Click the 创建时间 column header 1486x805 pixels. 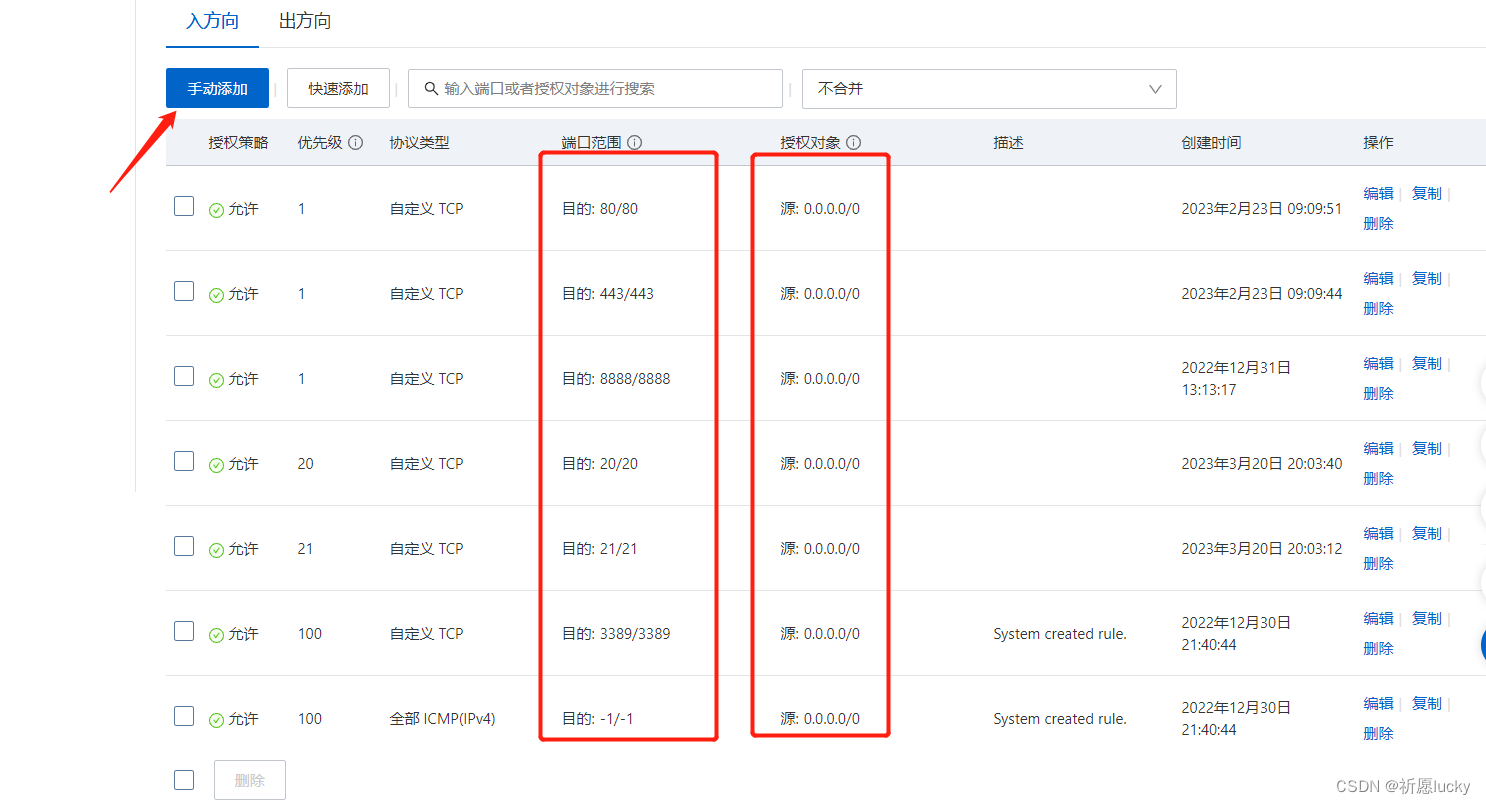coord(1211,143)
